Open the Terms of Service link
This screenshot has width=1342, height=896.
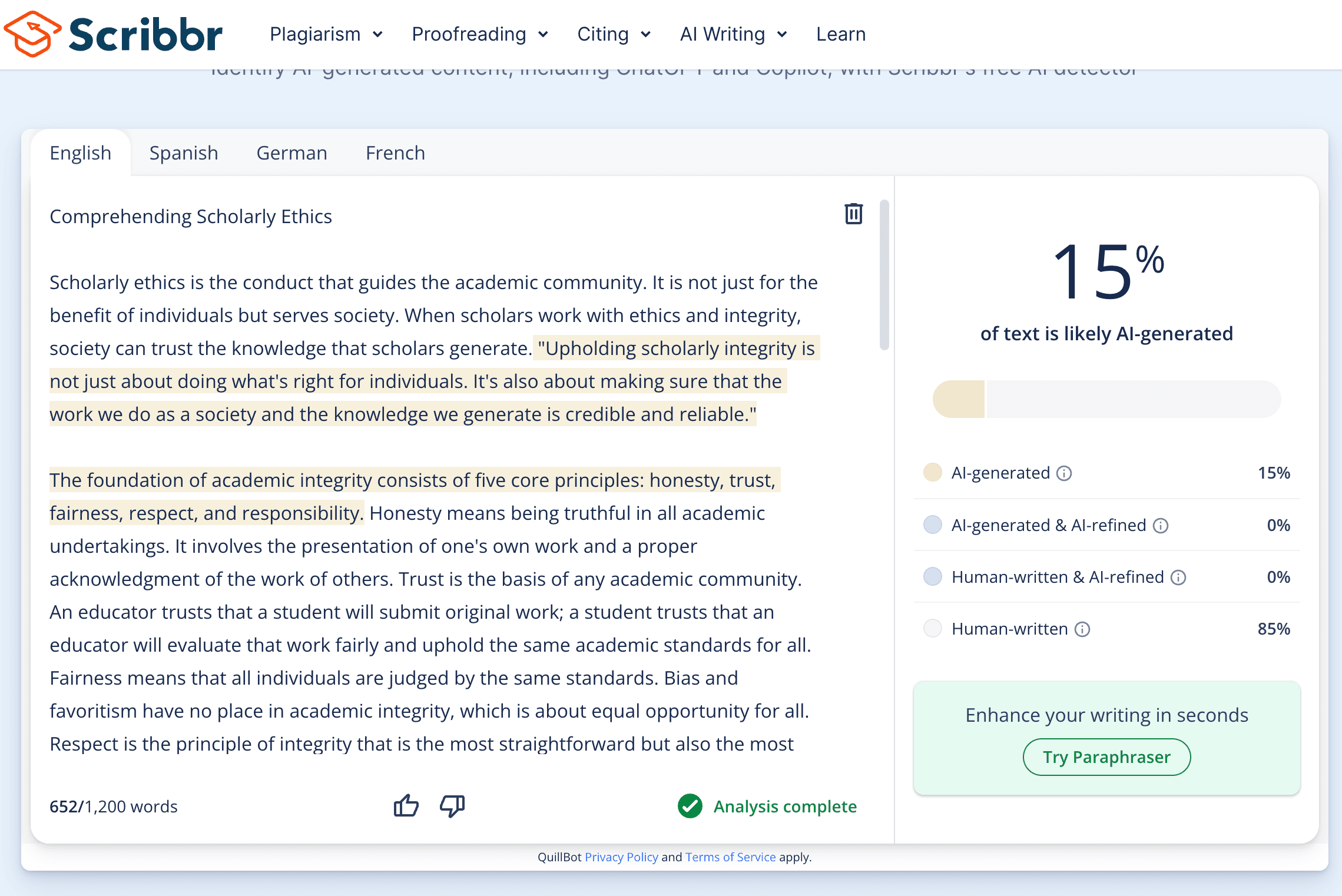tap(730, 857)
